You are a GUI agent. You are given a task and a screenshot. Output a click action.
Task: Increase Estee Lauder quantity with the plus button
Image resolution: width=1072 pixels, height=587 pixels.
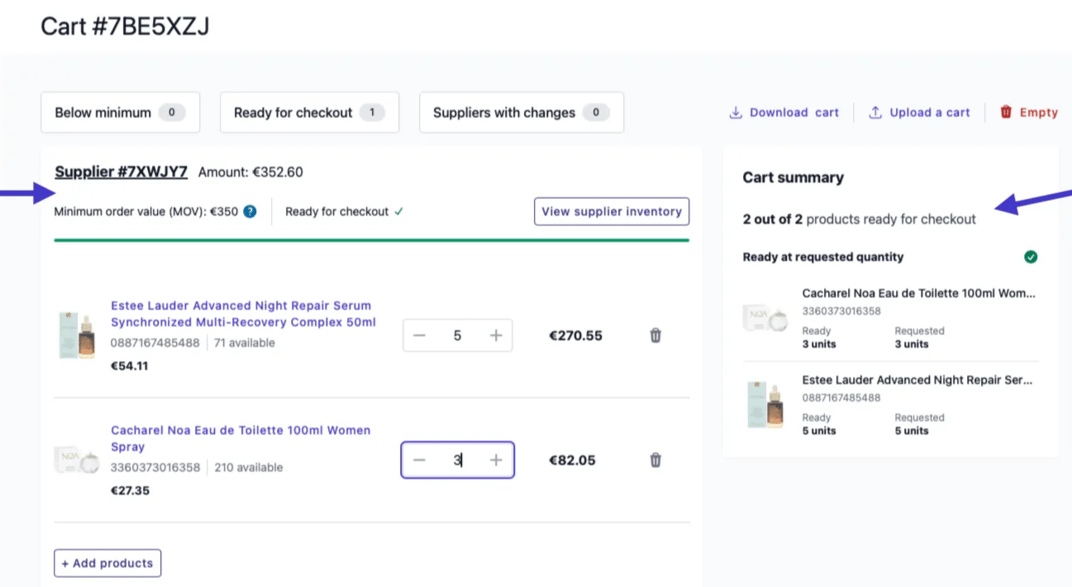pyautogui.click(x=495, y=335)
